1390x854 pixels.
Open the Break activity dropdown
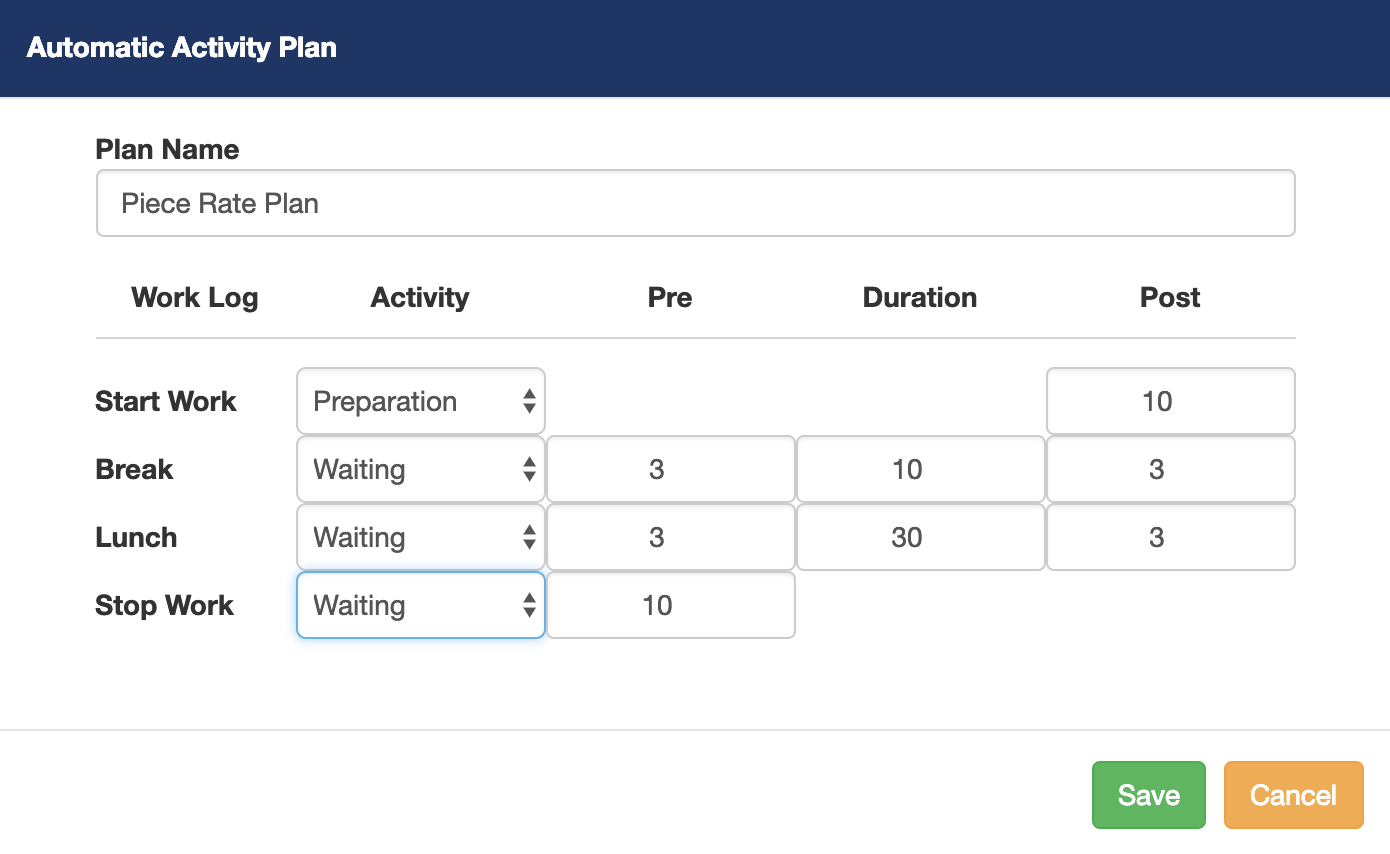click(x=420, y=469)
